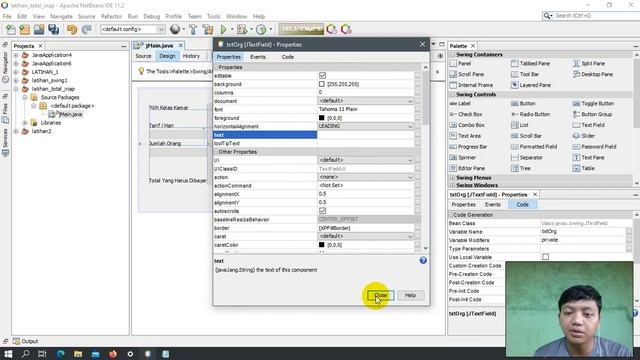Switch to Source editor view

[143, 56]
